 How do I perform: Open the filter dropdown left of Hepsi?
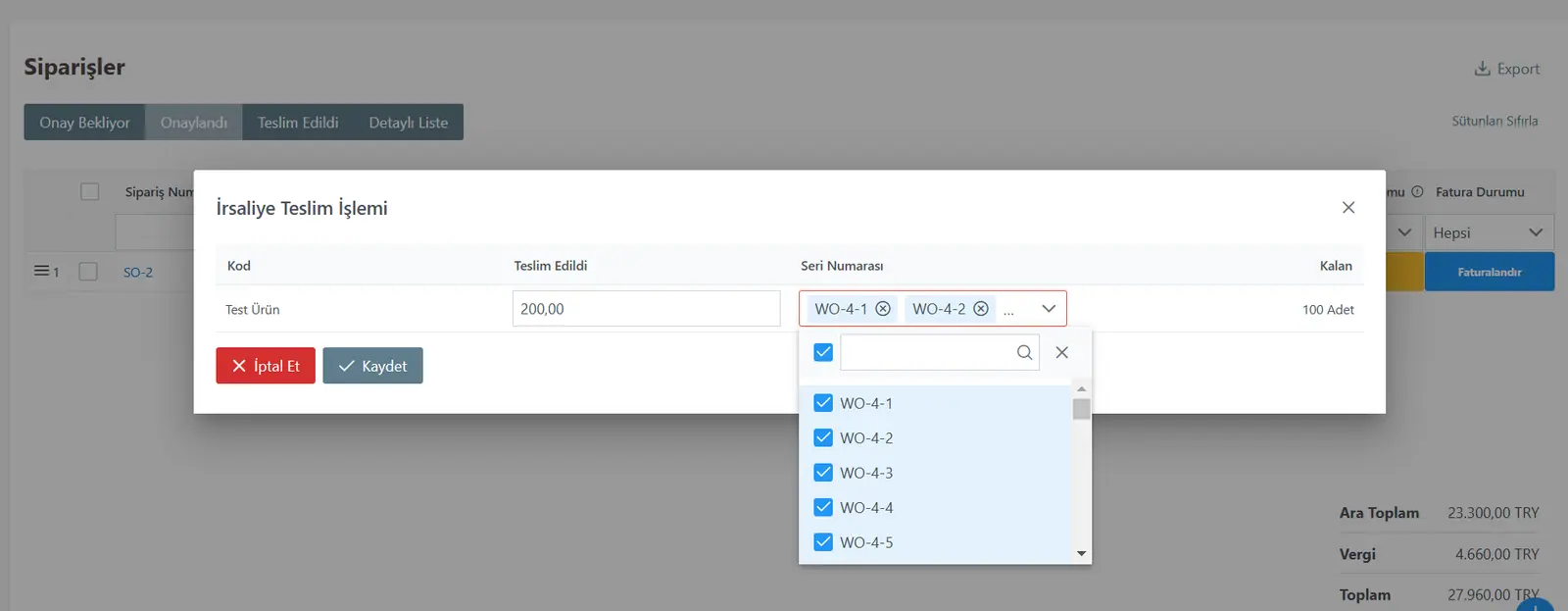[x=1404, y=232]
